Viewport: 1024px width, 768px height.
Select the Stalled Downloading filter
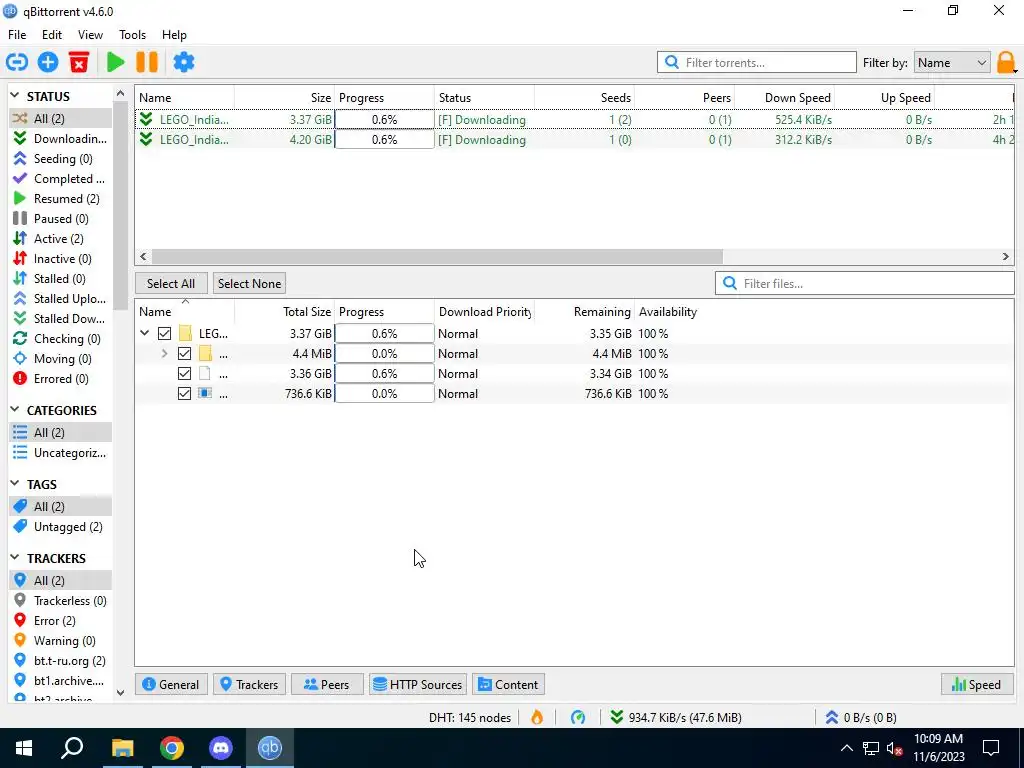[59, 319]
